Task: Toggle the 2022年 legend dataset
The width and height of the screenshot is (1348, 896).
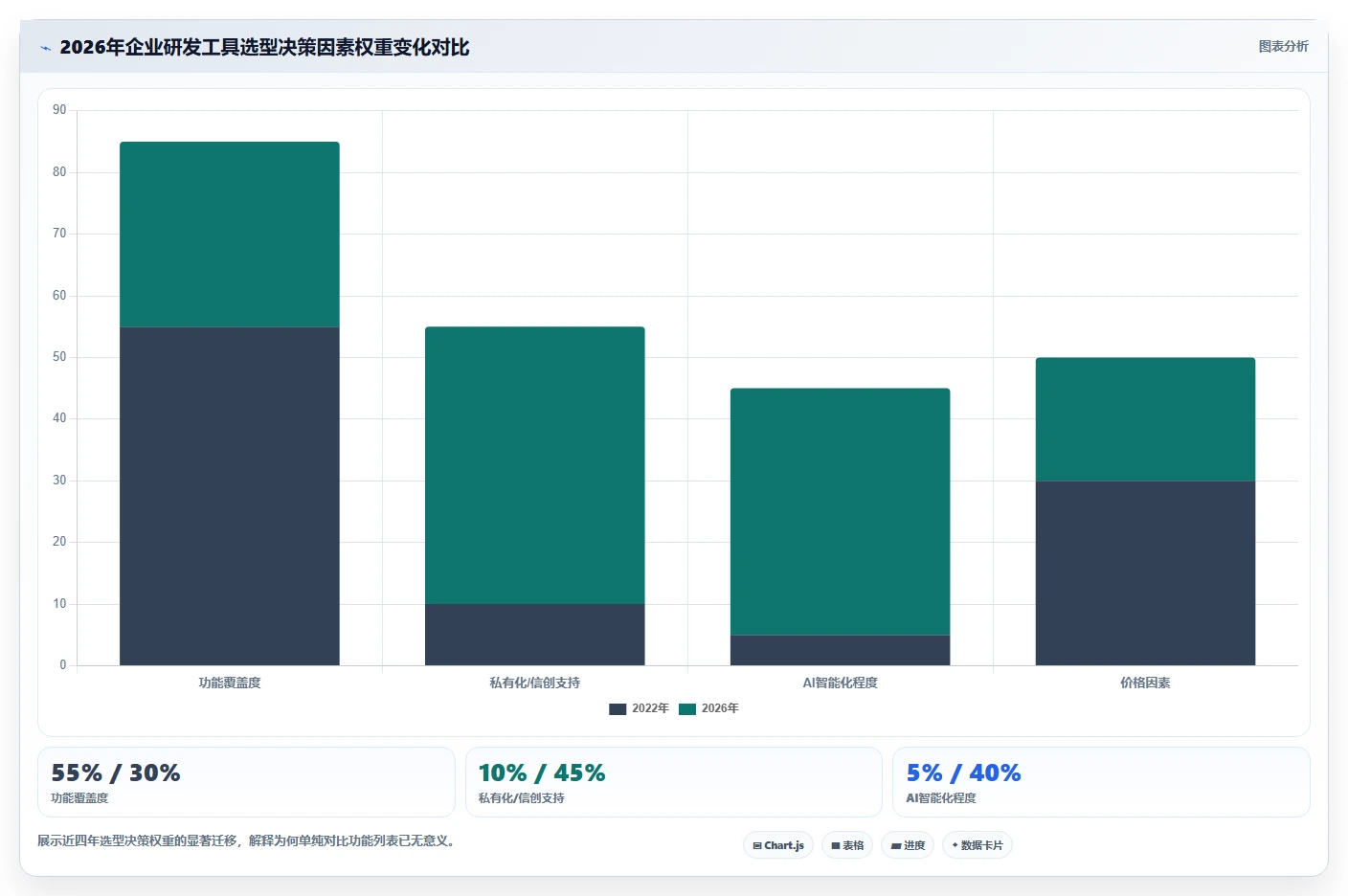Action: (x=639, y=708)
